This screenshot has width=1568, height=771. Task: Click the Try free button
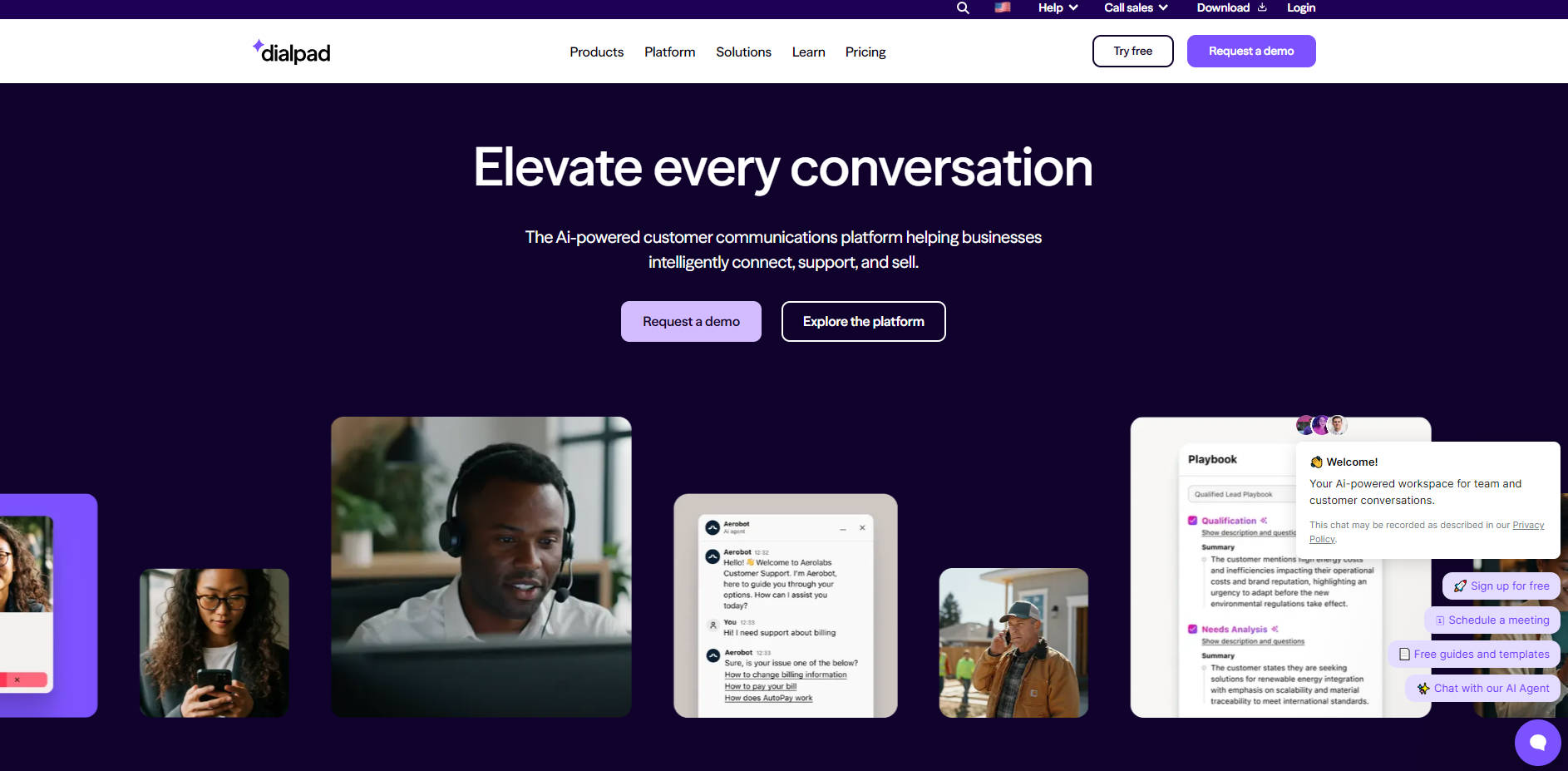(x=1132, y=51)
